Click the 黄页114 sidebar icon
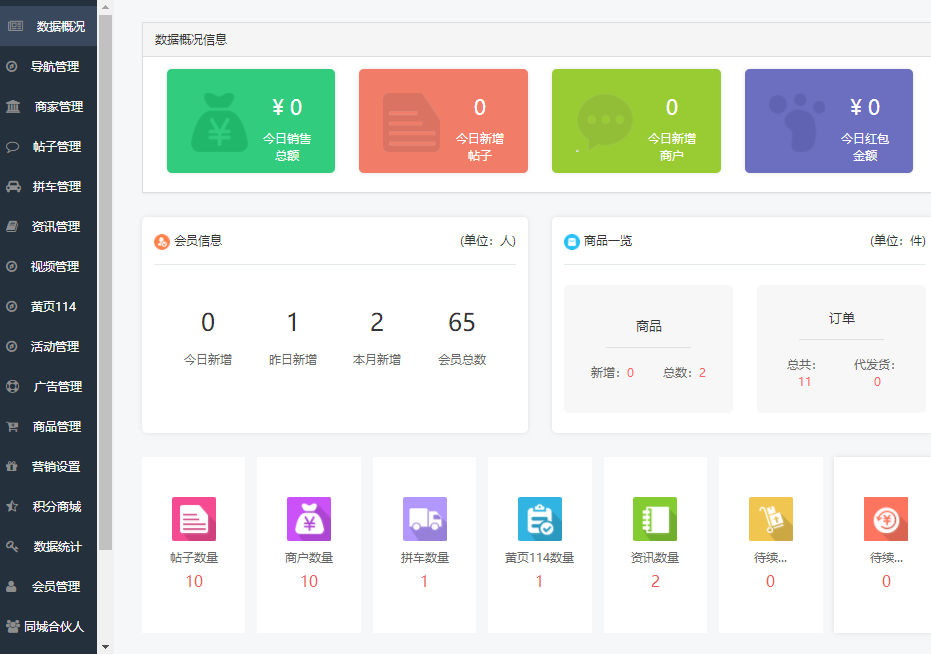The image size is (931, 654). pyautogui.click(x=12, y=307)
